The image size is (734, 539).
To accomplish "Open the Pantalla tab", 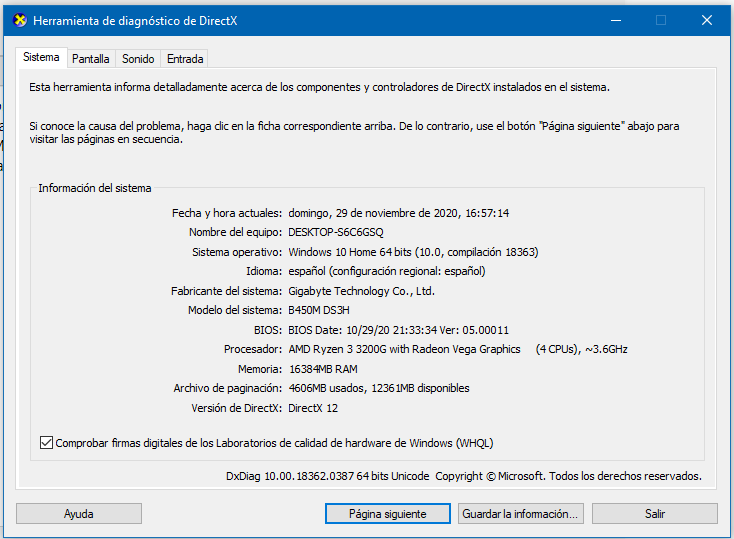I will pyautogui.click(x=91, y=59).
